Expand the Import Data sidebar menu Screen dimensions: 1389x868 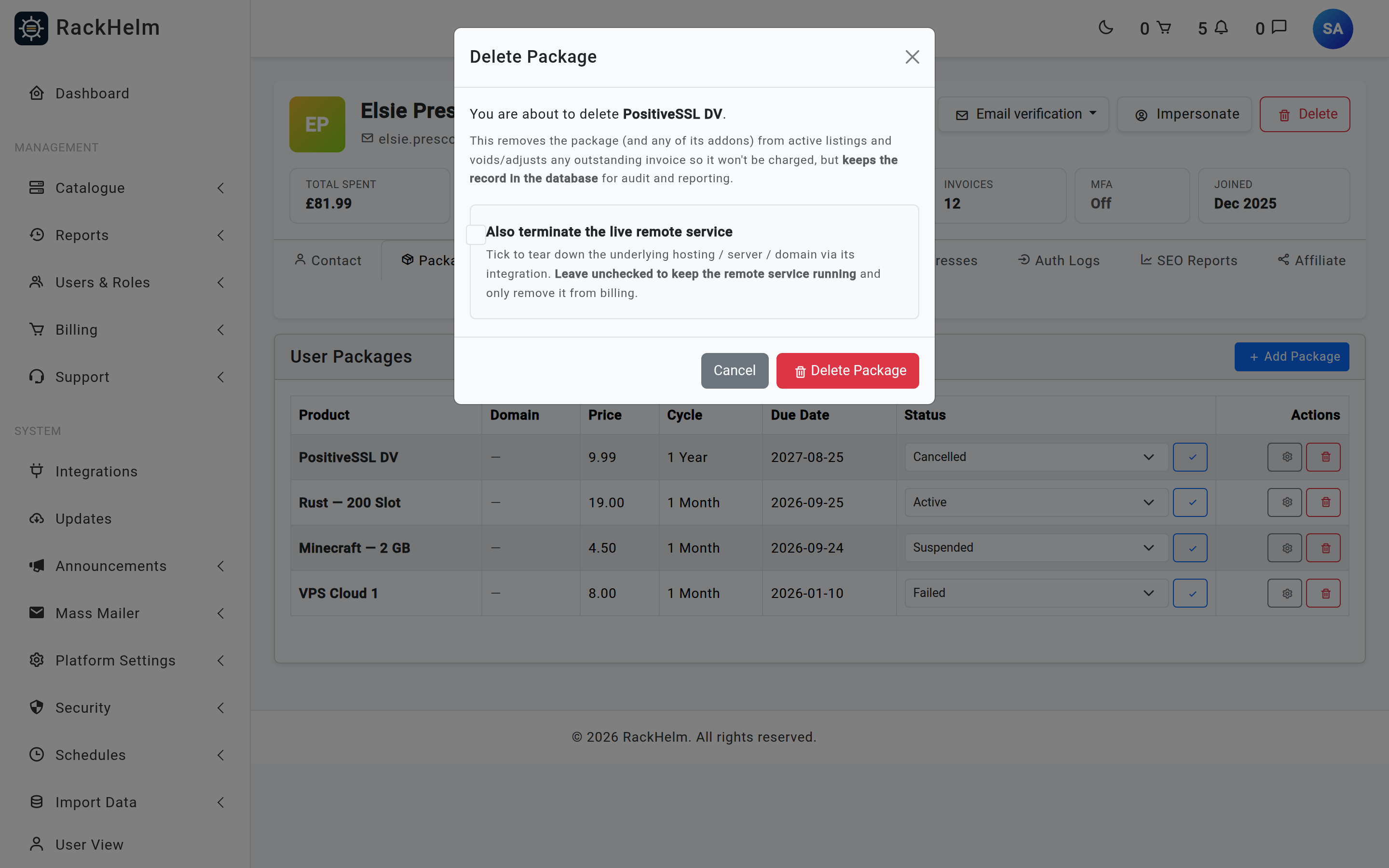pos(125,802)
